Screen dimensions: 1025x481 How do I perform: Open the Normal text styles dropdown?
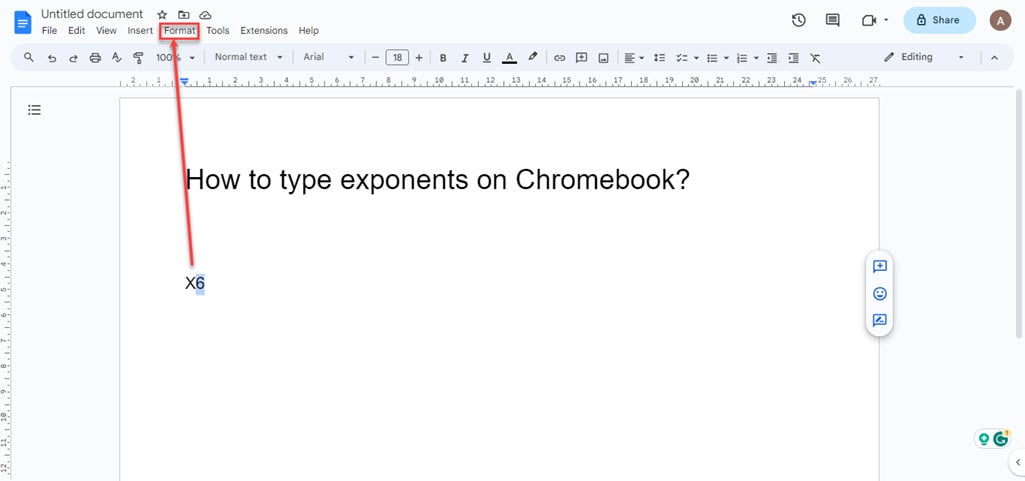click(248, 57)
